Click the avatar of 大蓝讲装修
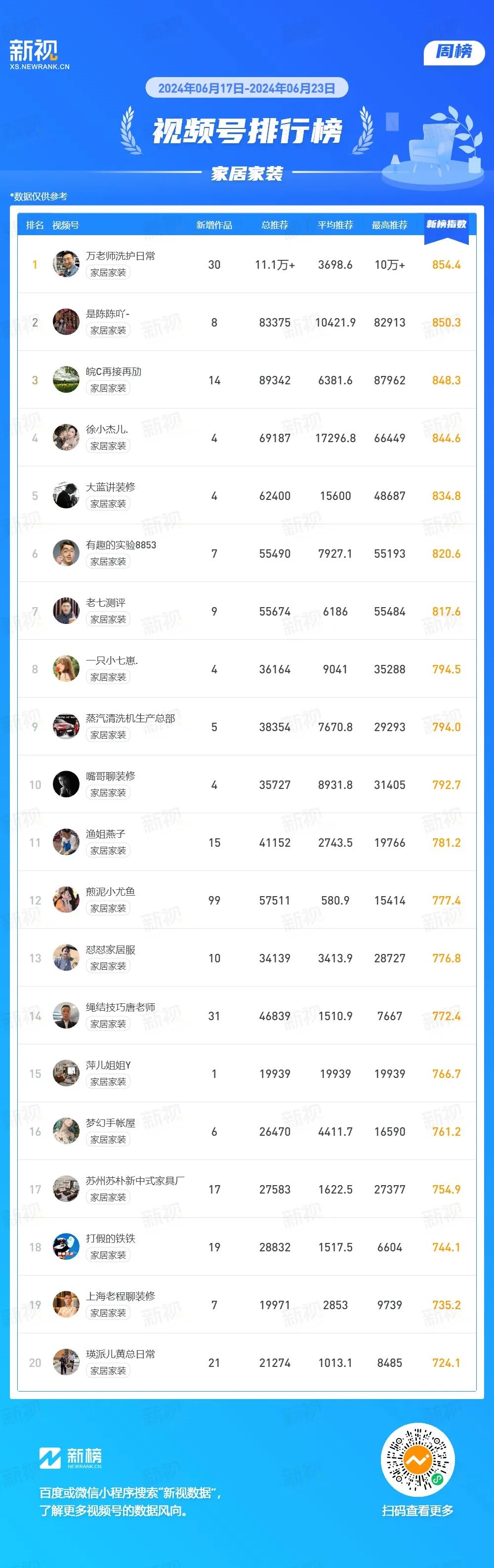The width and height of the screenshot is (494, 1568). (x=66, y=495)
